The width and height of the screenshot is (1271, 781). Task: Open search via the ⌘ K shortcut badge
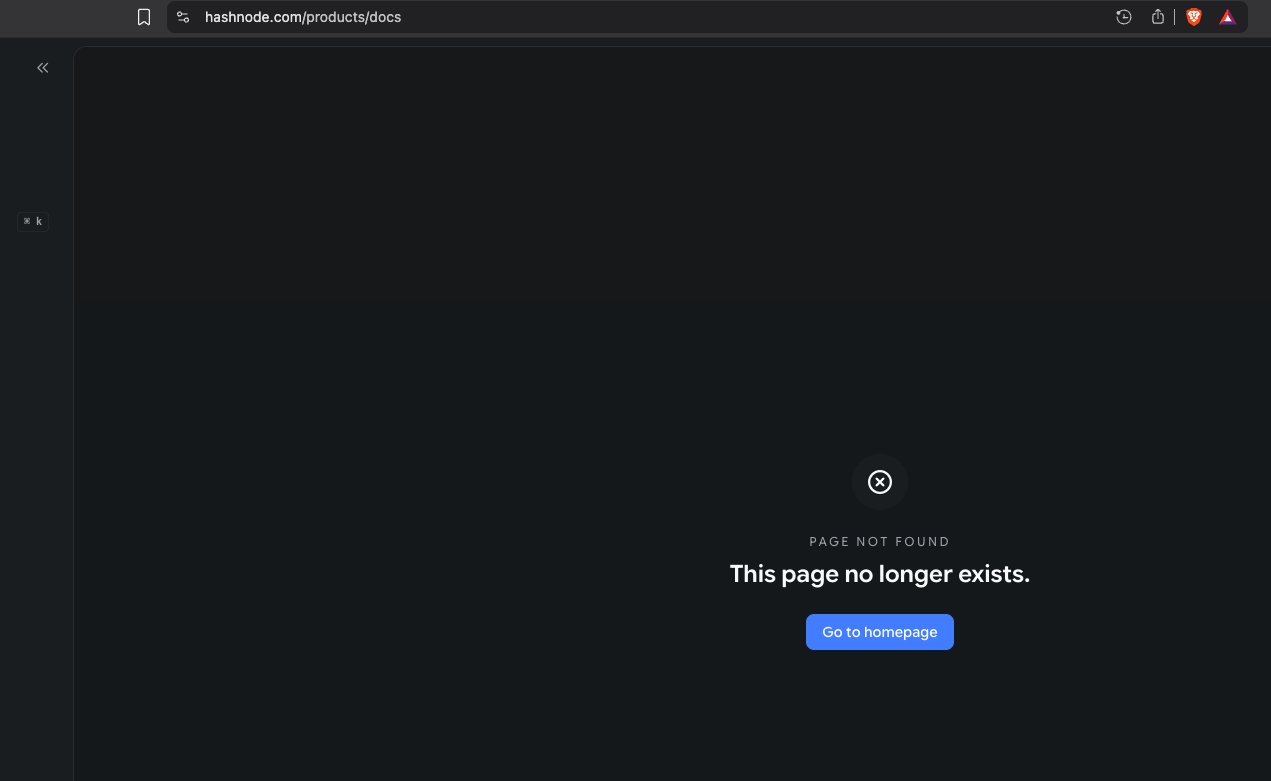point(33,222)
